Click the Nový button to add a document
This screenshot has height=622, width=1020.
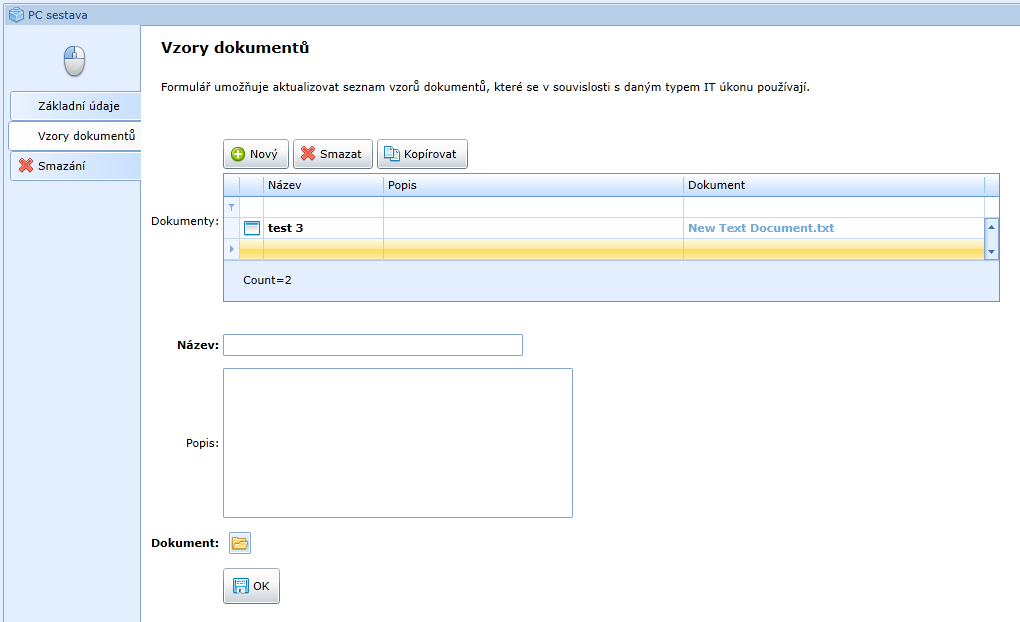255,154
